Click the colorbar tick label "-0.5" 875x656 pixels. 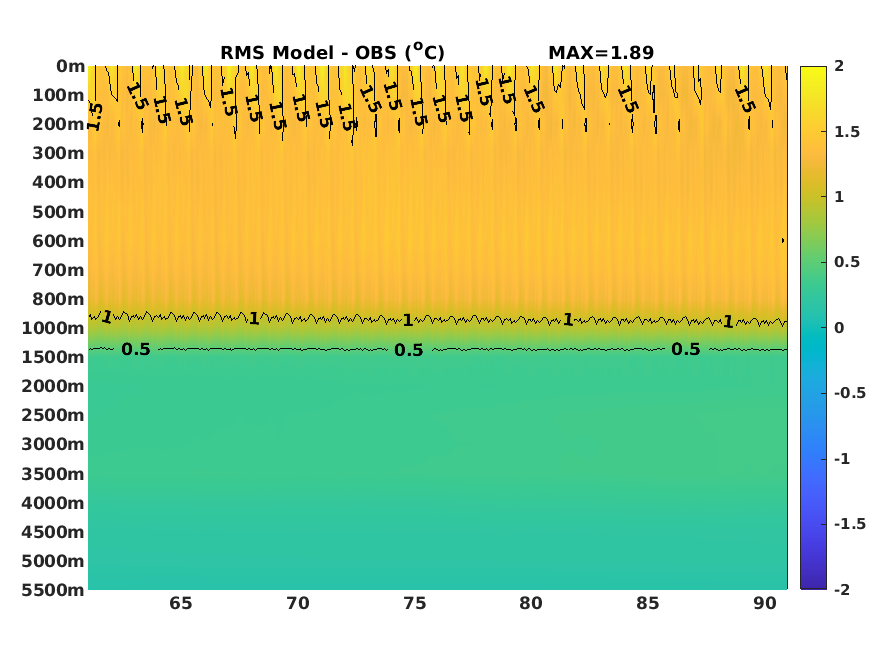850,393
